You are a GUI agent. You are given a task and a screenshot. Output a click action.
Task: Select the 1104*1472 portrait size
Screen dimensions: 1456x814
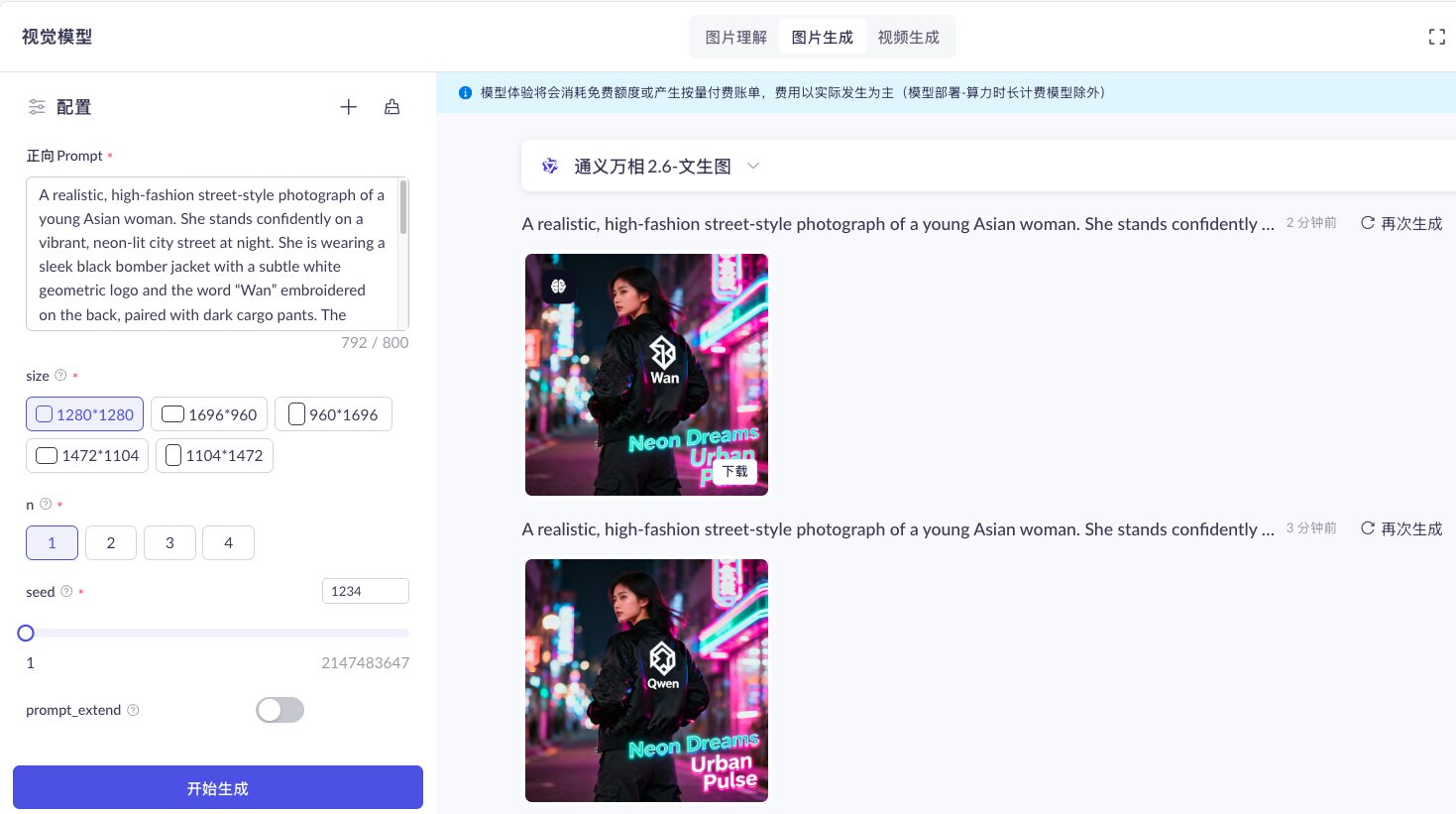pyautogui.click(x=214, y=456)
